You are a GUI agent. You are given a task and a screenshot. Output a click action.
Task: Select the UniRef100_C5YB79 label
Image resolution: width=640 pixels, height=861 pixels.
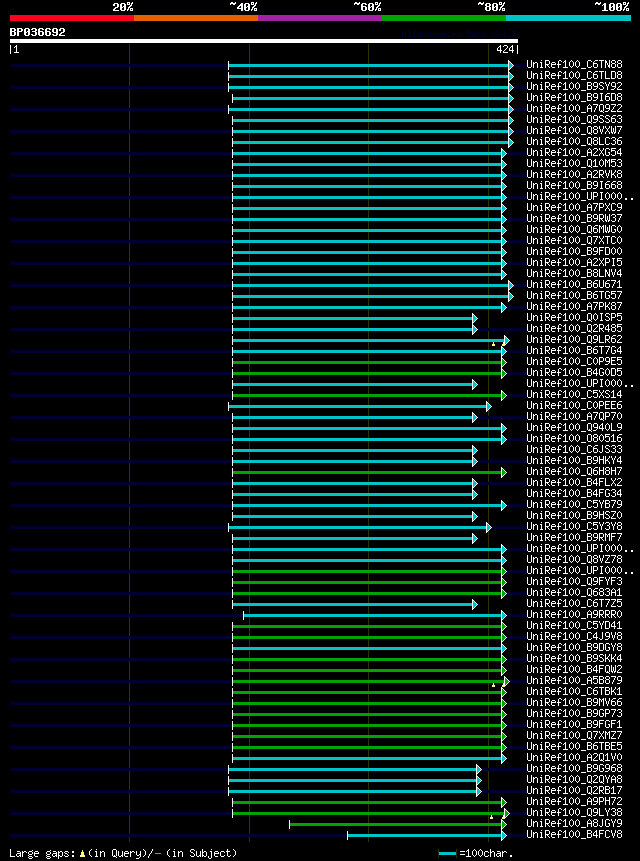pyautogui.click(x=574, y=504)
